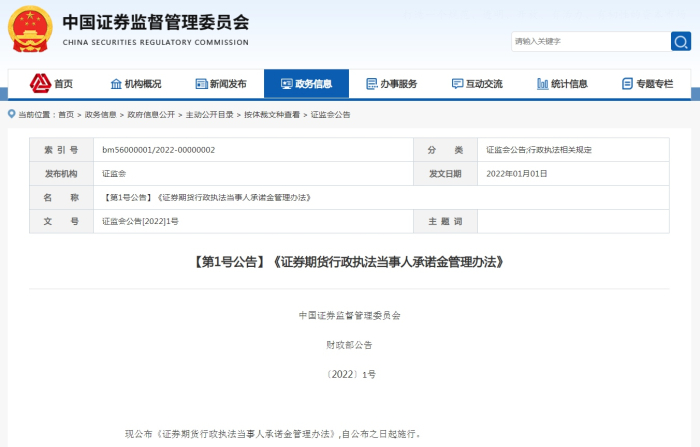Click the 〔2022〕1号 body line
This screenshot has height=447, width=700.
(351, 374)
